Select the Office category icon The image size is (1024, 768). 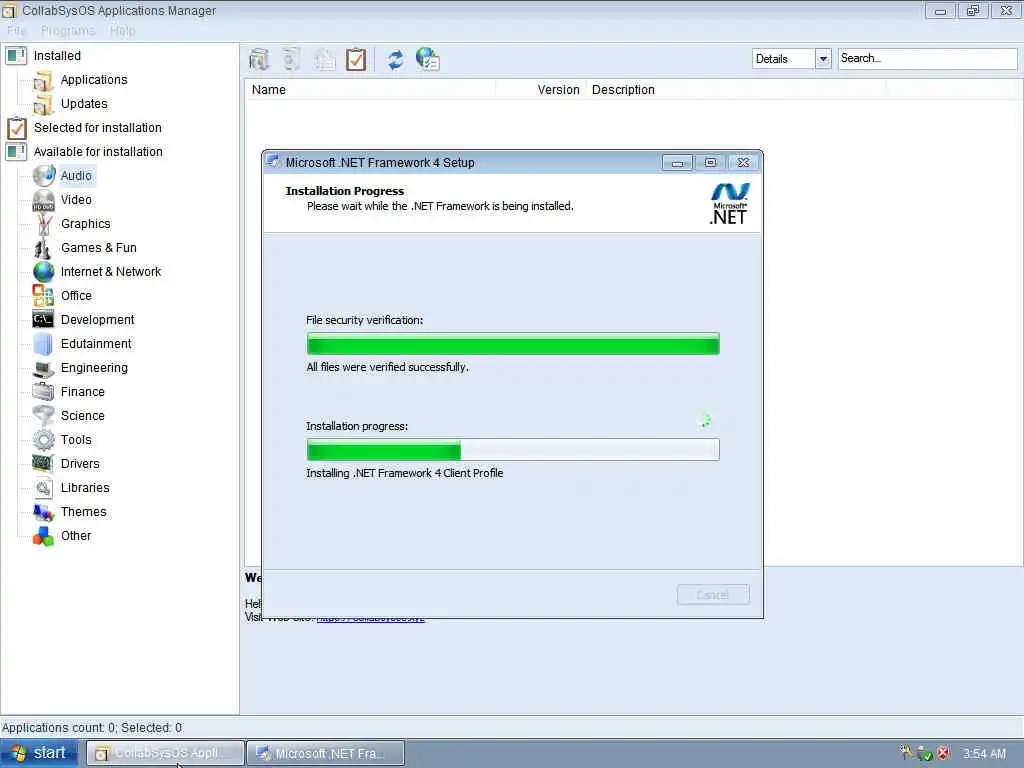[x=44, y=296]
